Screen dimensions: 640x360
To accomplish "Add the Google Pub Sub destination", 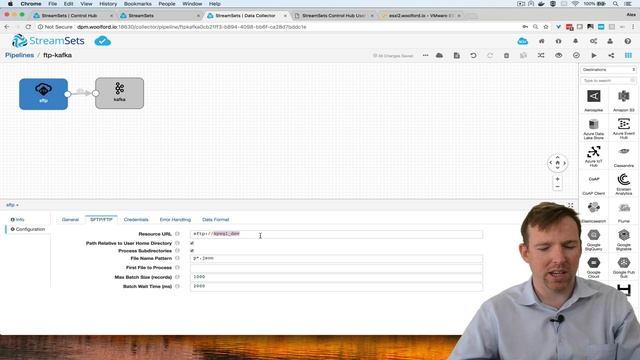I will coord(624,268).
